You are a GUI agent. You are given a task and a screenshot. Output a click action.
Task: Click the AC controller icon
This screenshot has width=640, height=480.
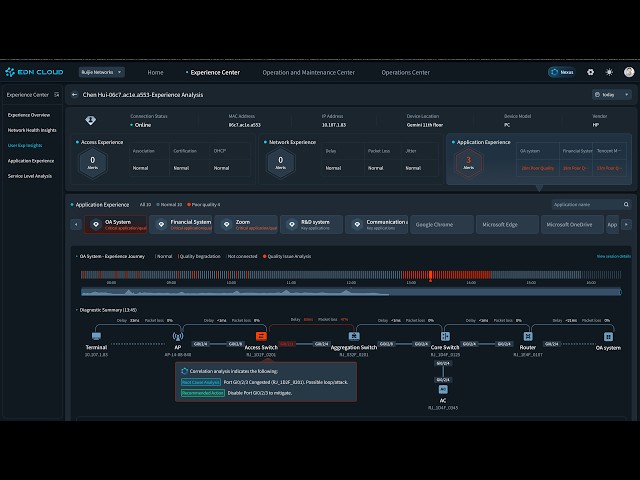click(443, 390)
